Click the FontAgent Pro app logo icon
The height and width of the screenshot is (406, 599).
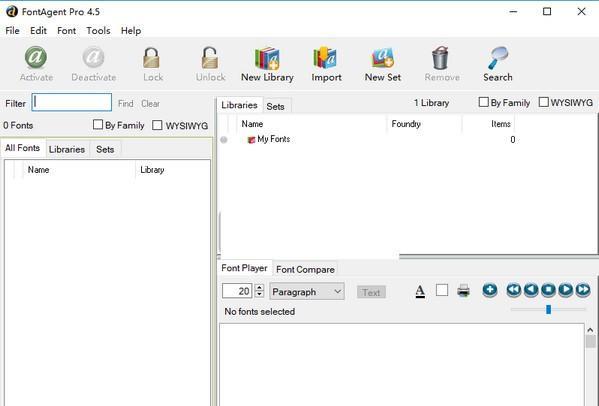(11, 11)
